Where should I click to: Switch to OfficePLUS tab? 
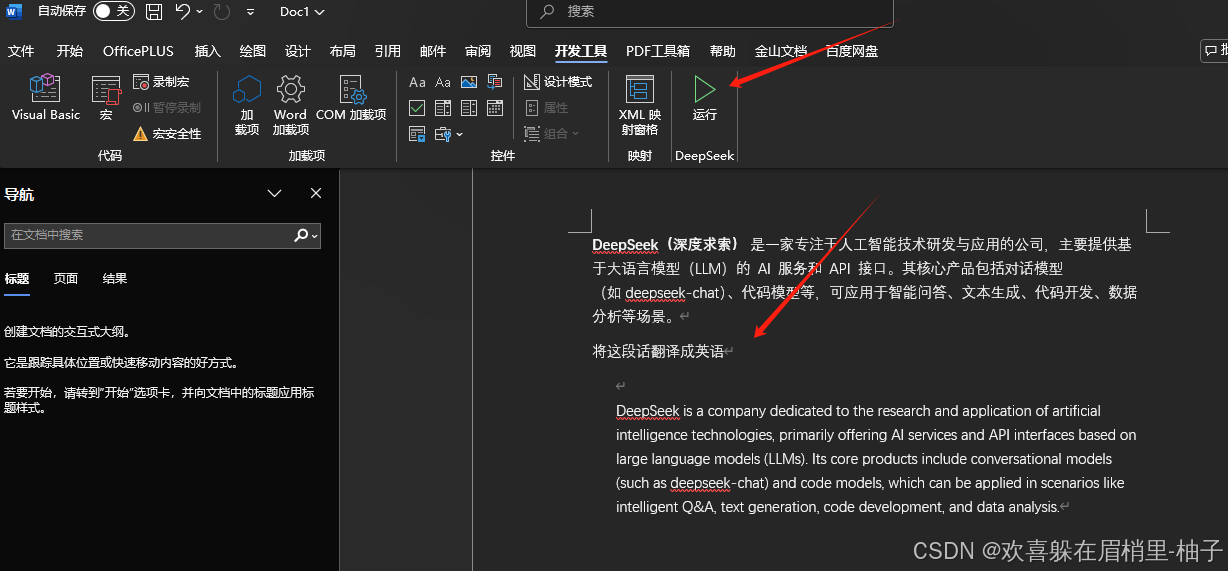pos(138,51)
